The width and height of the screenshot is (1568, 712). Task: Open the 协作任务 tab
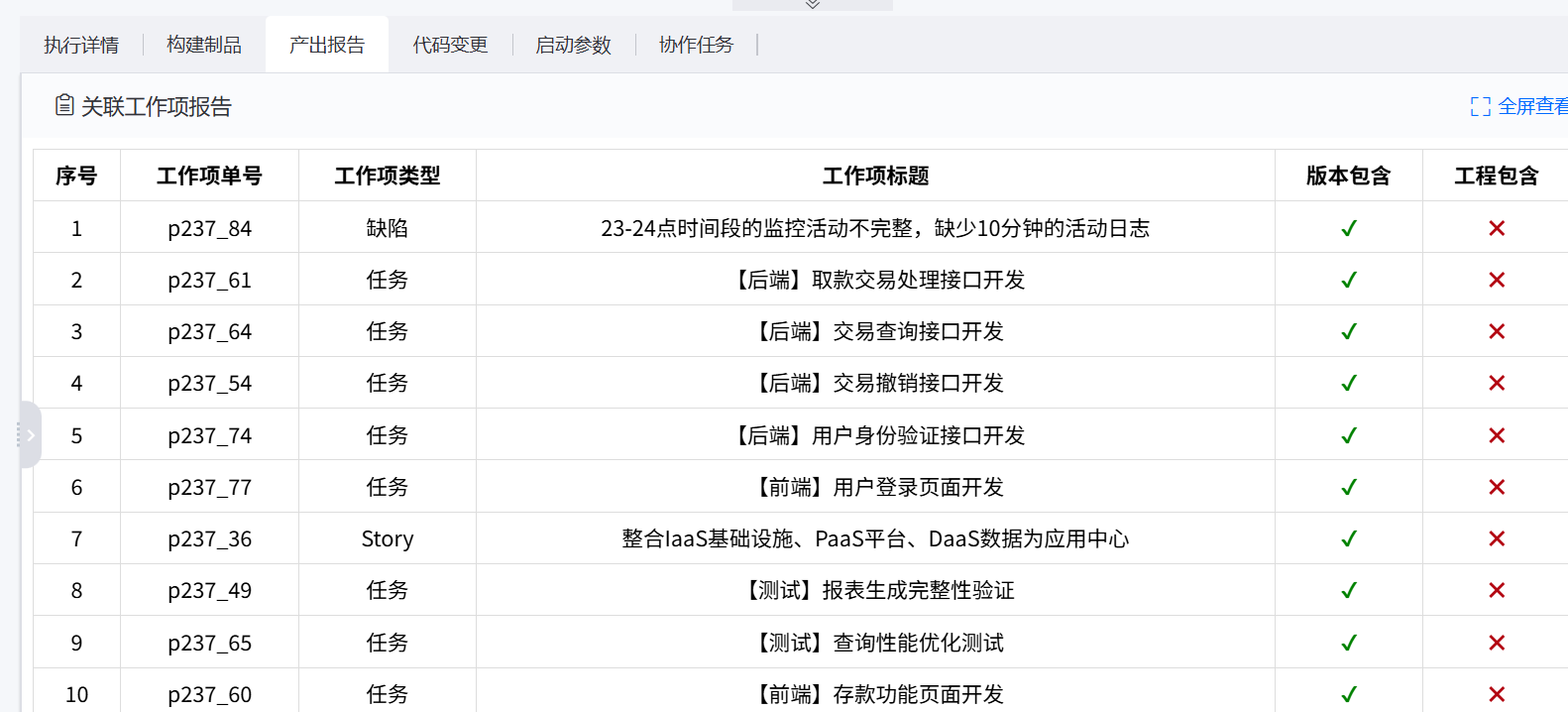coord(696,46)
